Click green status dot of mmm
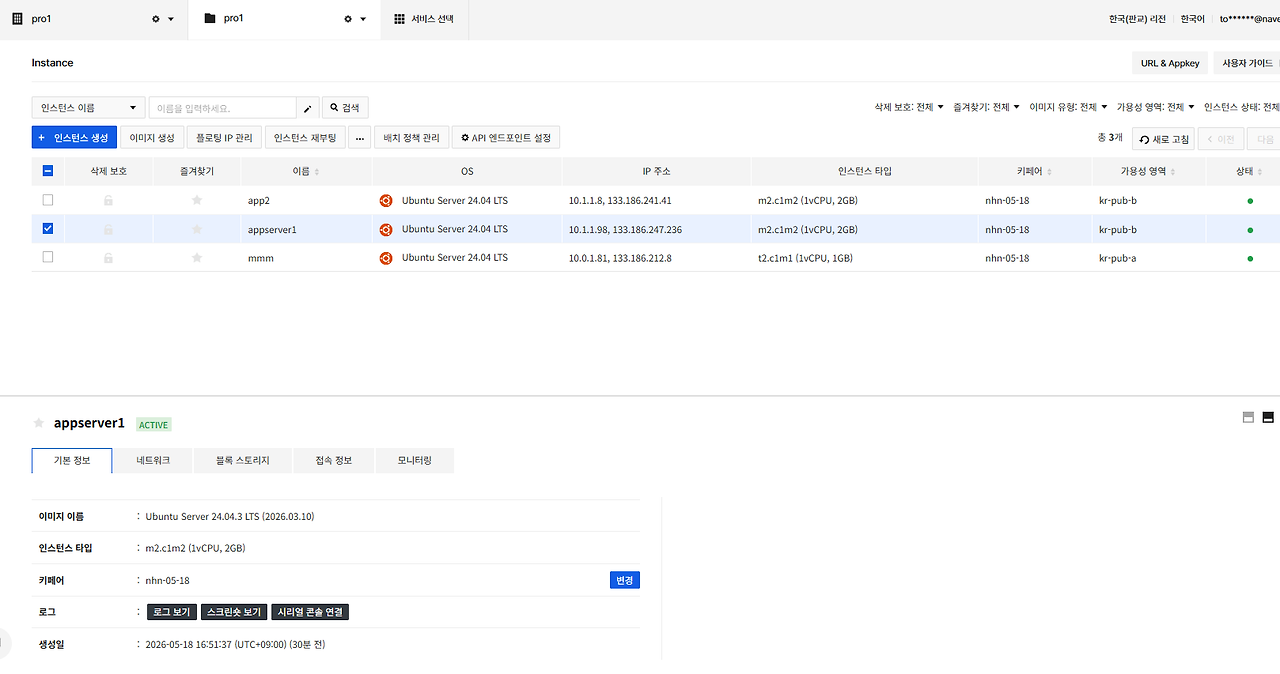Viewport: 1280px width, 674px height. (1250, 259)
